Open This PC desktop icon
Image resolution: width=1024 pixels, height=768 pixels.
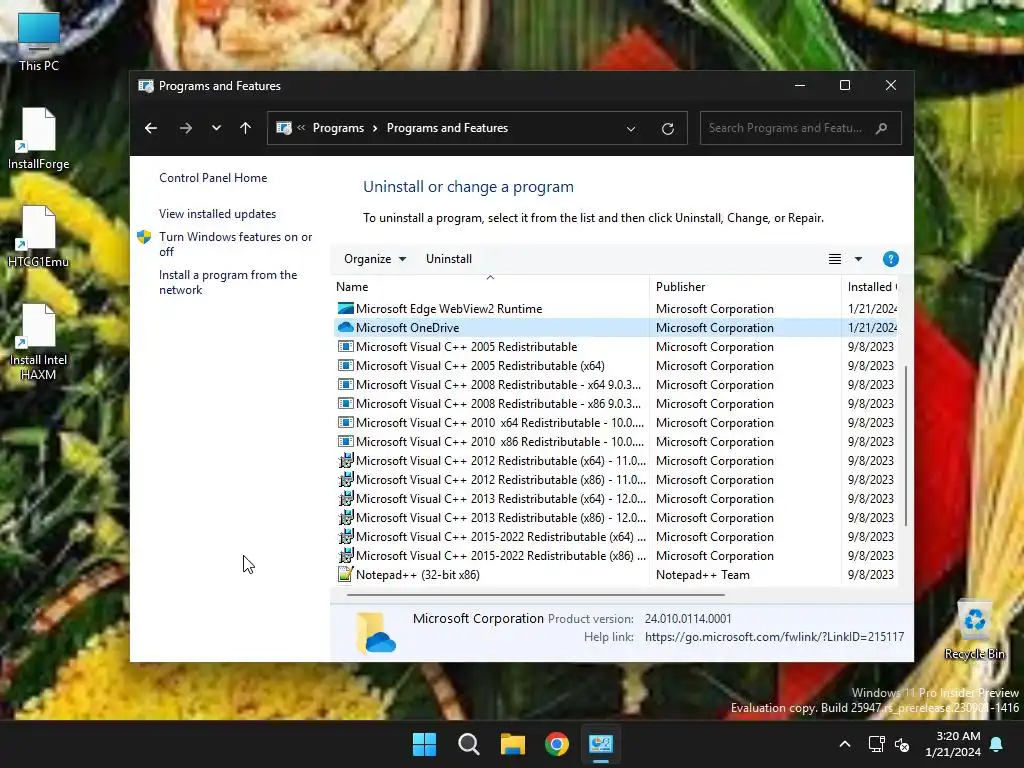[39, 41]
